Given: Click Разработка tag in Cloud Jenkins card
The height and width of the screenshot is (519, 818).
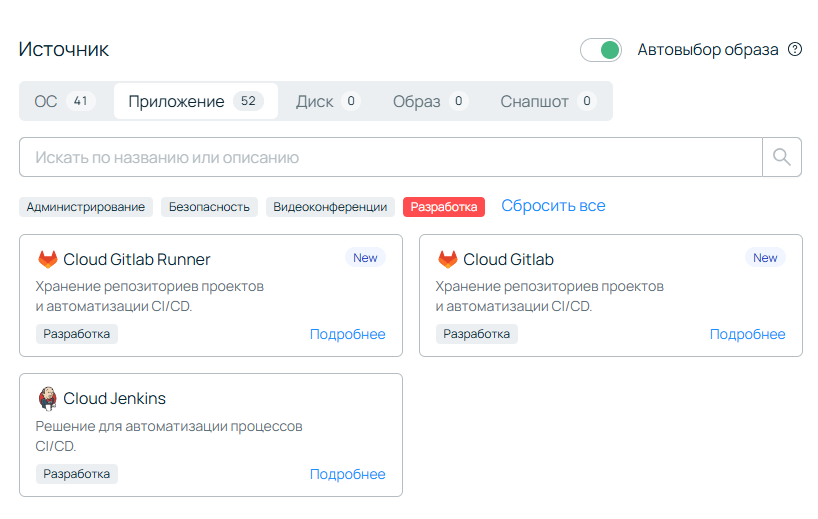Looking at the screenshot, I should click(x=77, y=474).
